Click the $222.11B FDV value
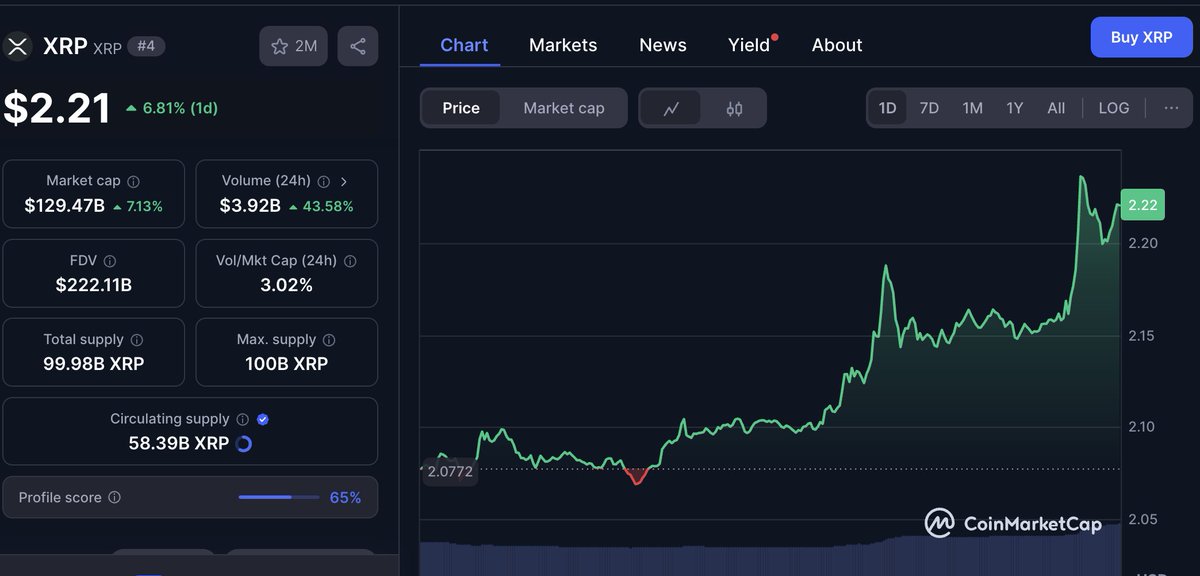Image resolution: width=1200 pixels, height=576 pixels. 94,285
